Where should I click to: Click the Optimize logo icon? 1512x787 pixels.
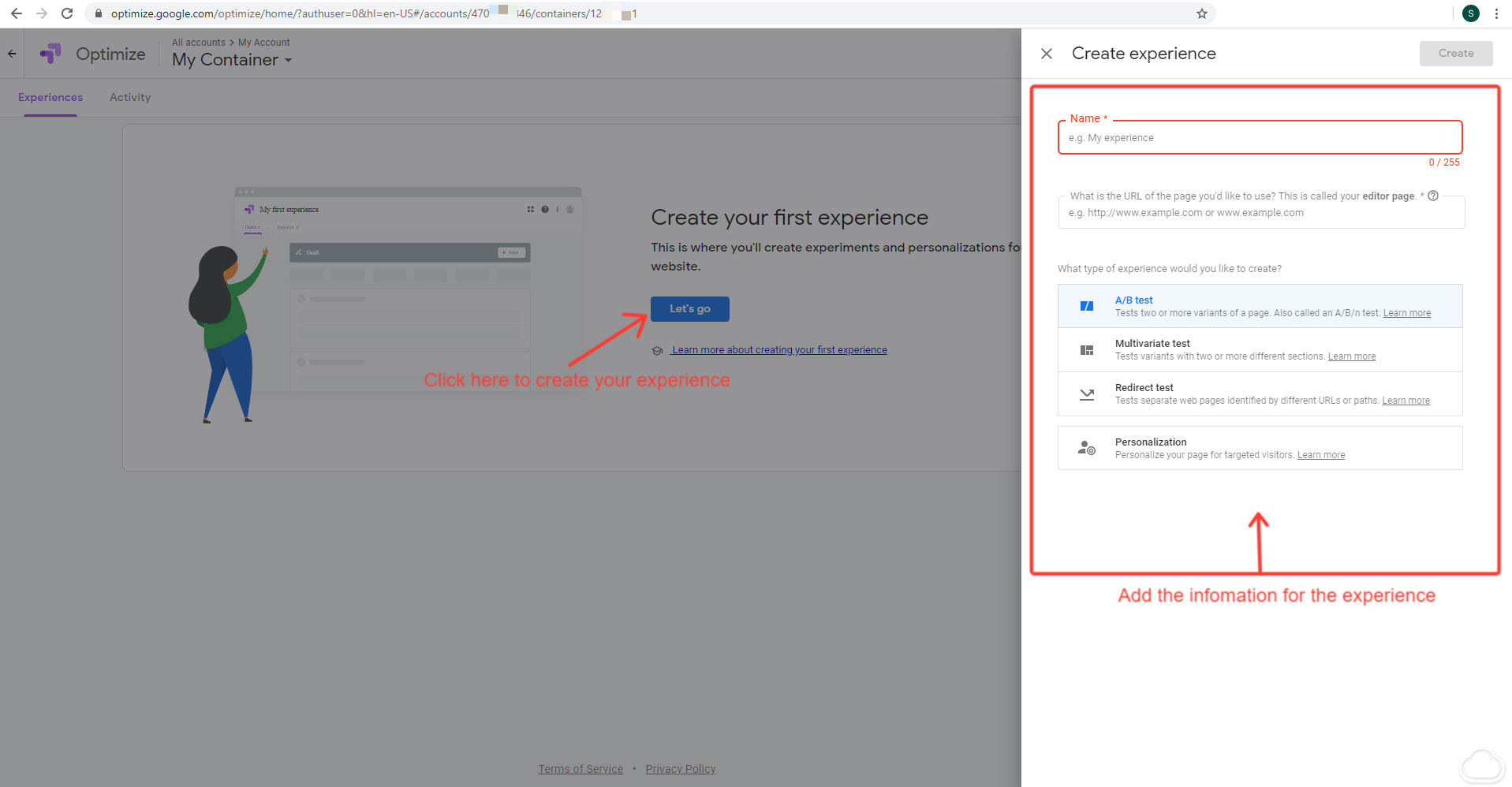pos(50,54)
